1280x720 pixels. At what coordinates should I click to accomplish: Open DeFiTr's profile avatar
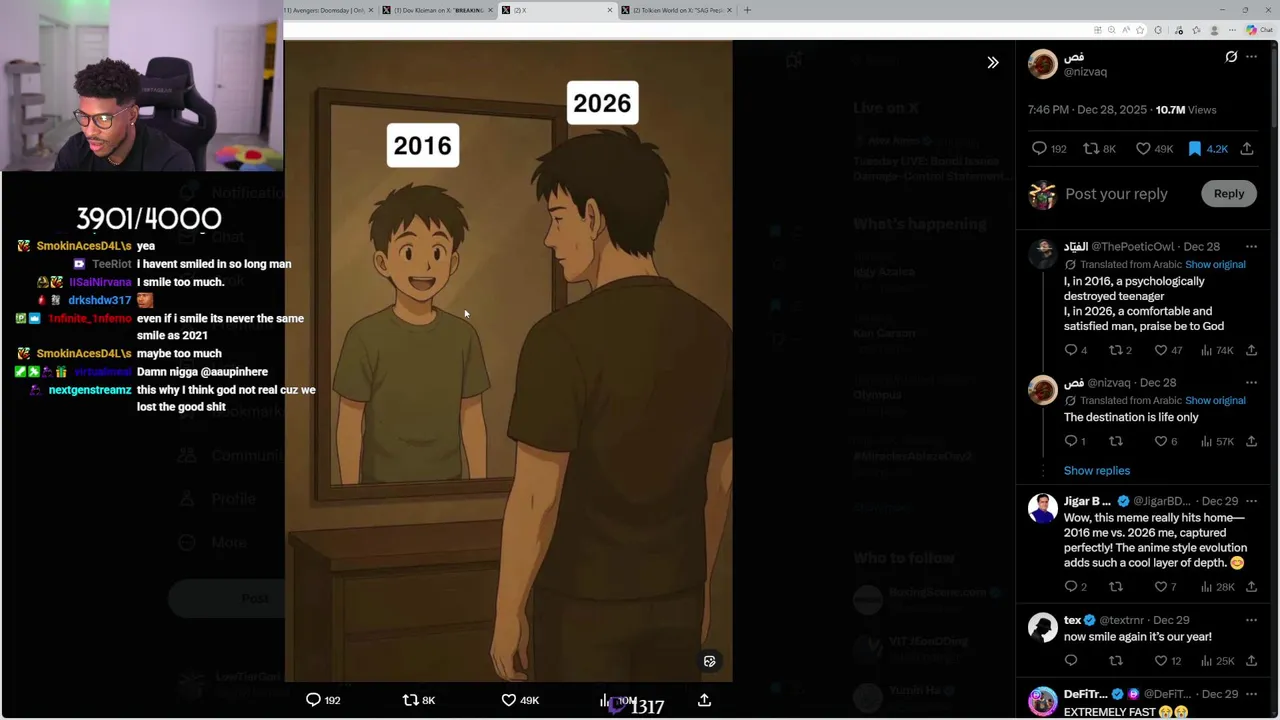tap(1043, 701)
